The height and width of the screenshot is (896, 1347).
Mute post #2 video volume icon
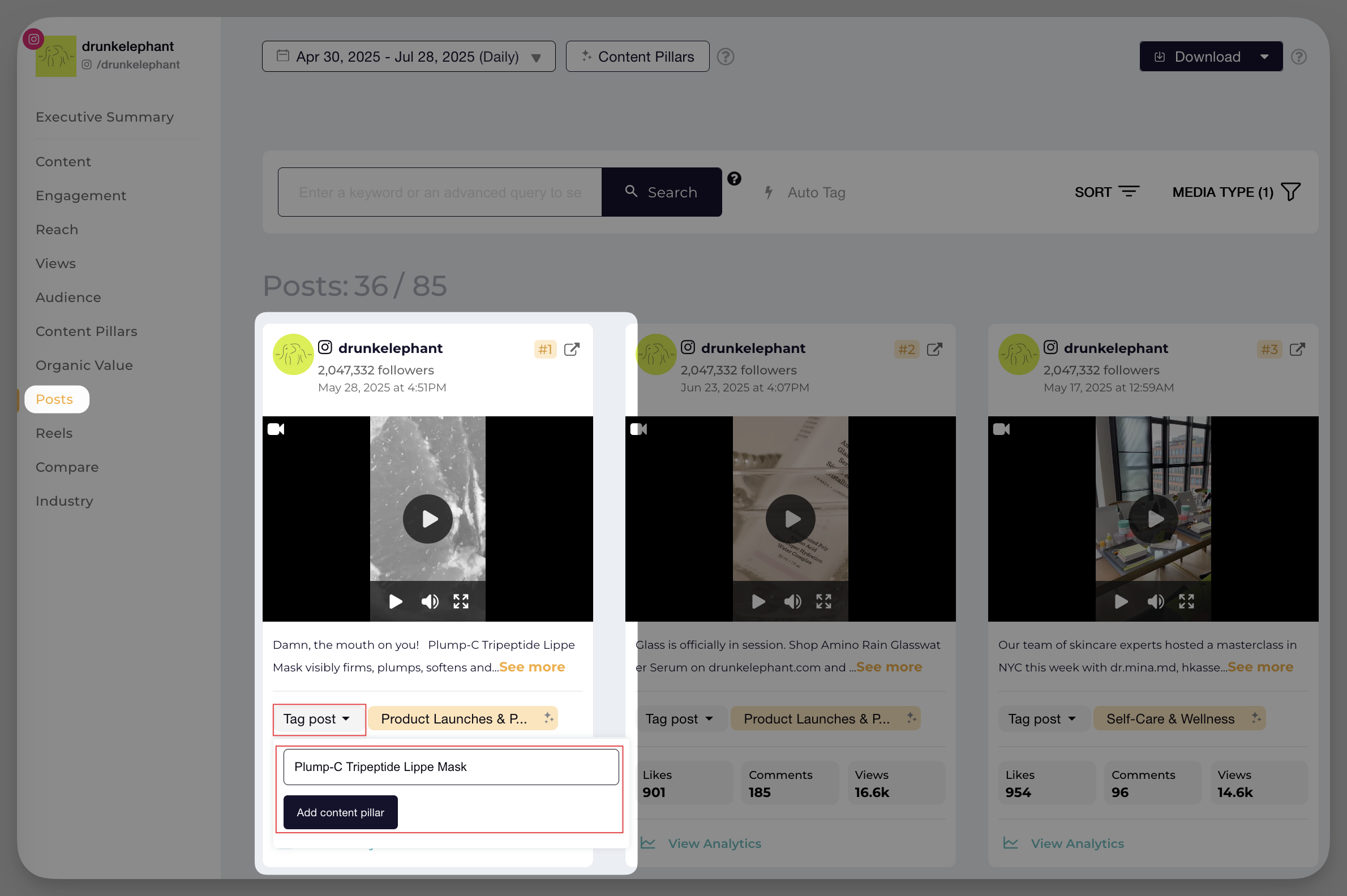pos(792,601)
